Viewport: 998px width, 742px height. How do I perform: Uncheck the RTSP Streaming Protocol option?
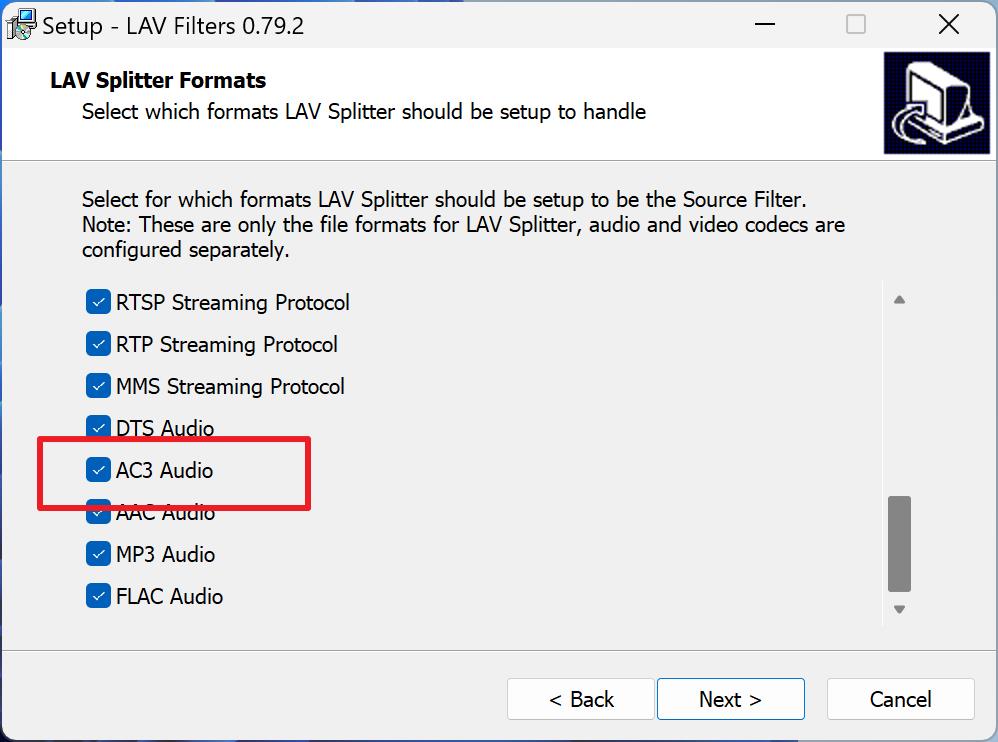point(97,302)
